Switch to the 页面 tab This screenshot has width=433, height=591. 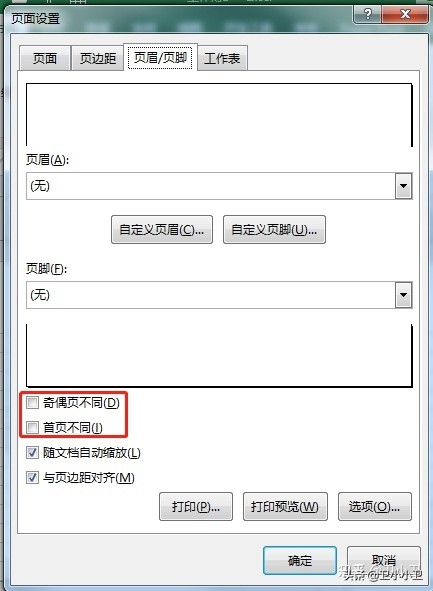(45, 58)
